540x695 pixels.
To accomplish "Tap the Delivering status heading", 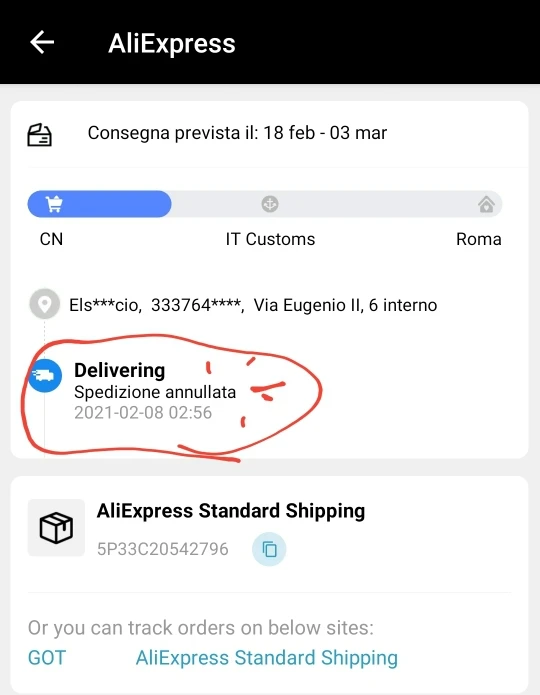I will [120, 370].
